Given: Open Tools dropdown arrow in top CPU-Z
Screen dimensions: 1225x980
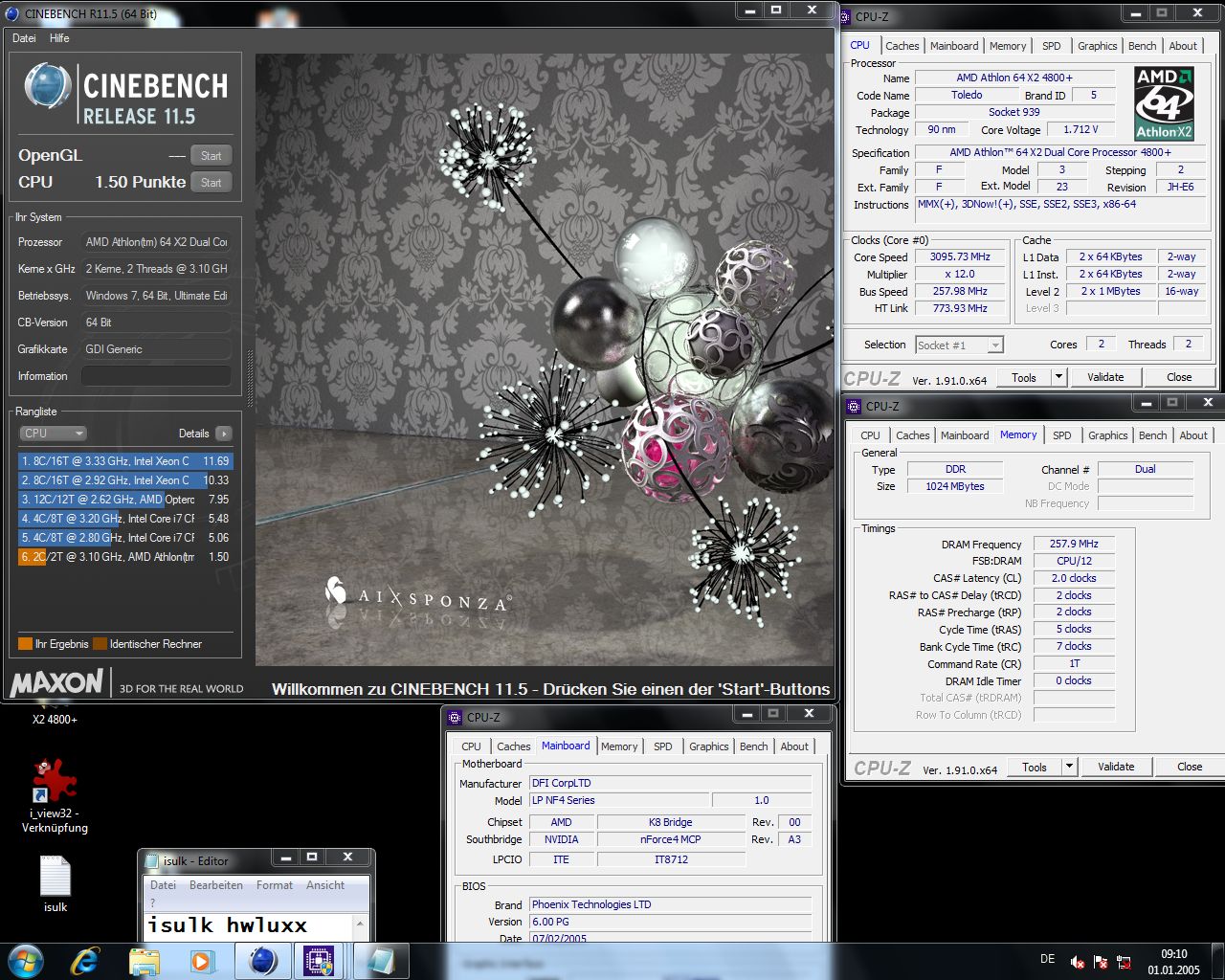Looking at the screenshot, I should tap(1058, 377).
